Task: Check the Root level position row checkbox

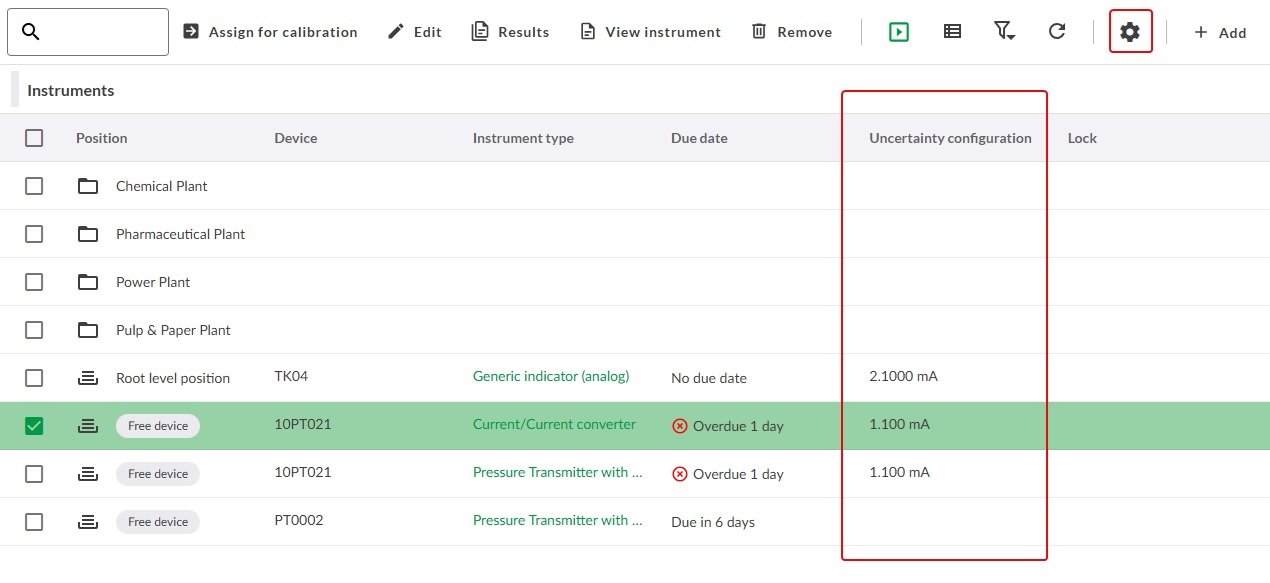Action: click(x=34, y=377)
